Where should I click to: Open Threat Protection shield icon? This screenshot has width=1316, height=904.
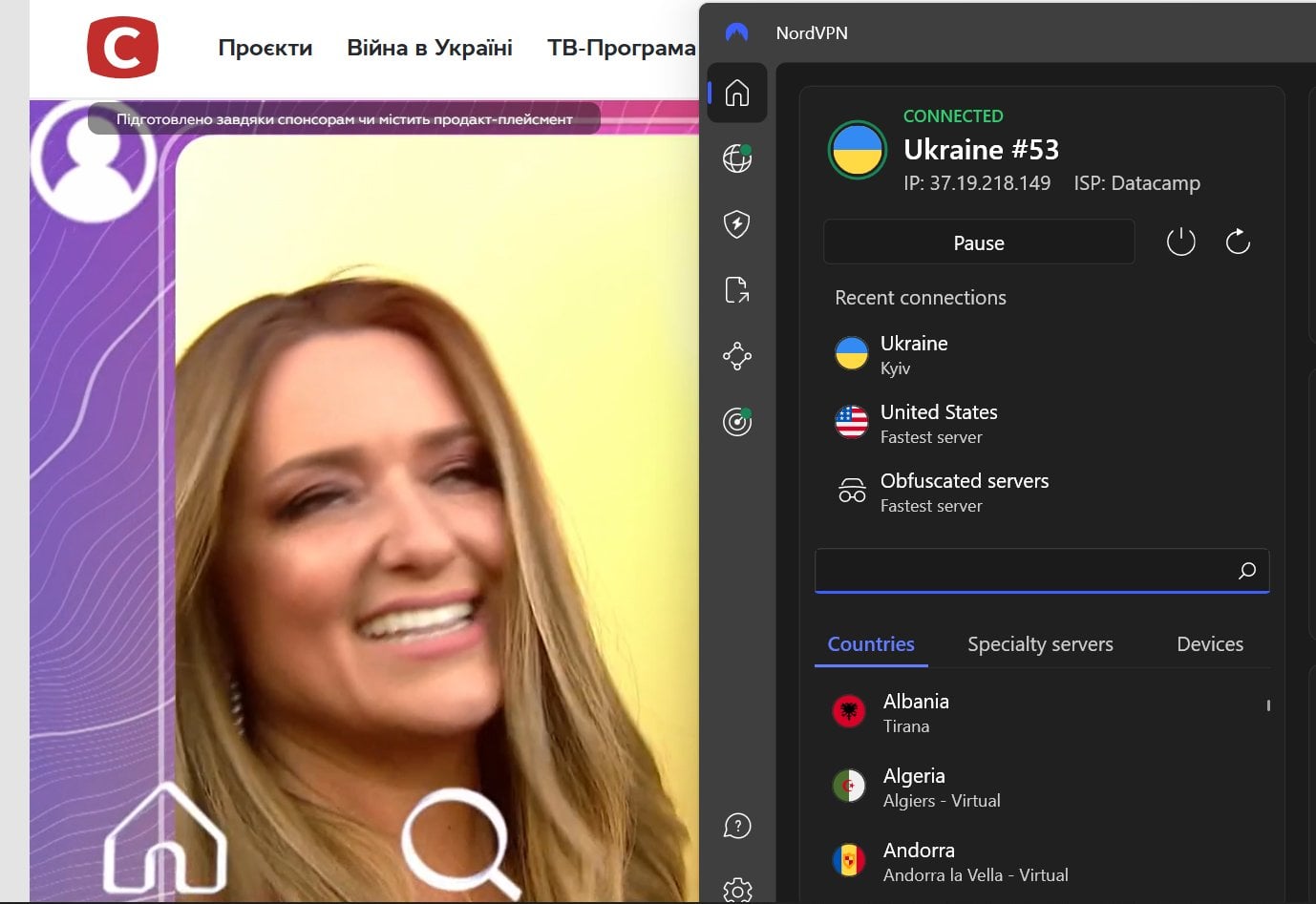tap(736, 224)
